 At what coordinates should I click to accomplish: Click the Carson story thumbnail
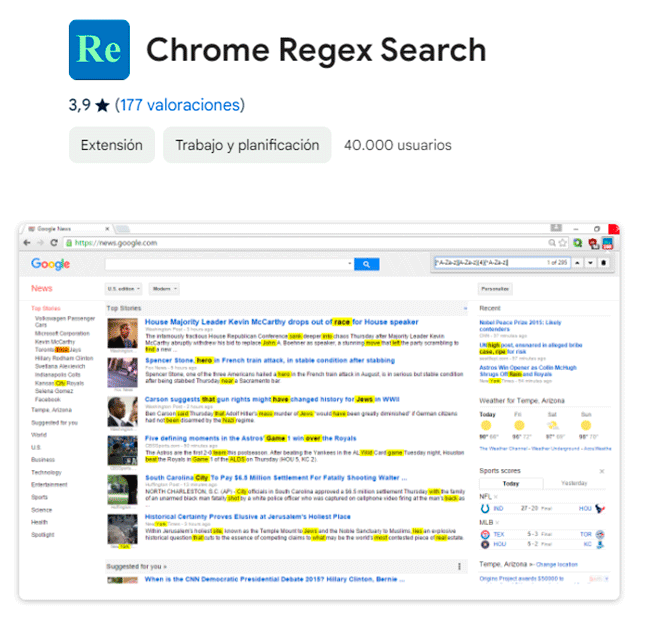pos(122,412)
